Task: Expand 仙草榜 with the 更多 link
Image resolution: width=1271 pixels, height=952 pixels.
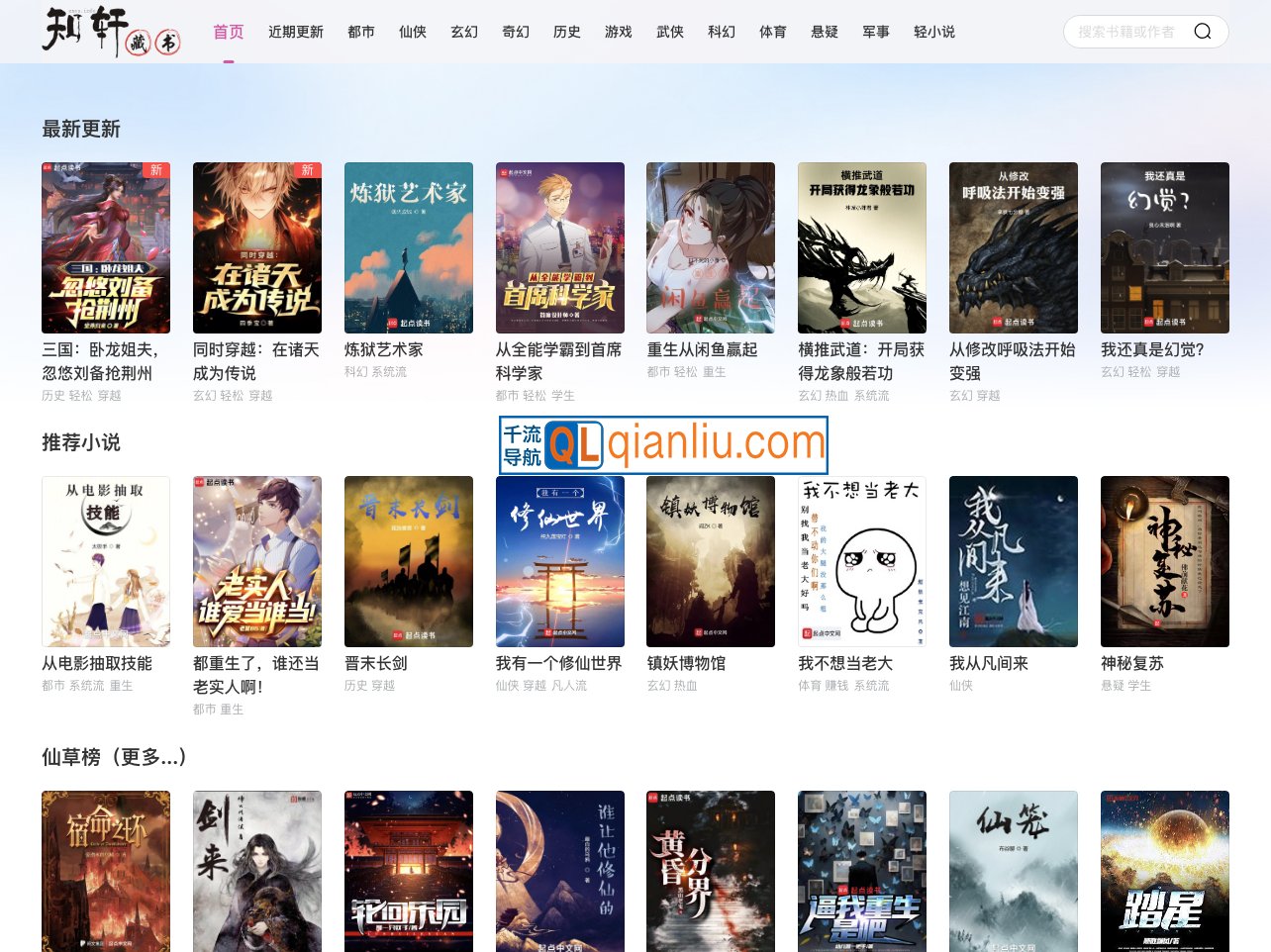Action: (x=148, y=757)
